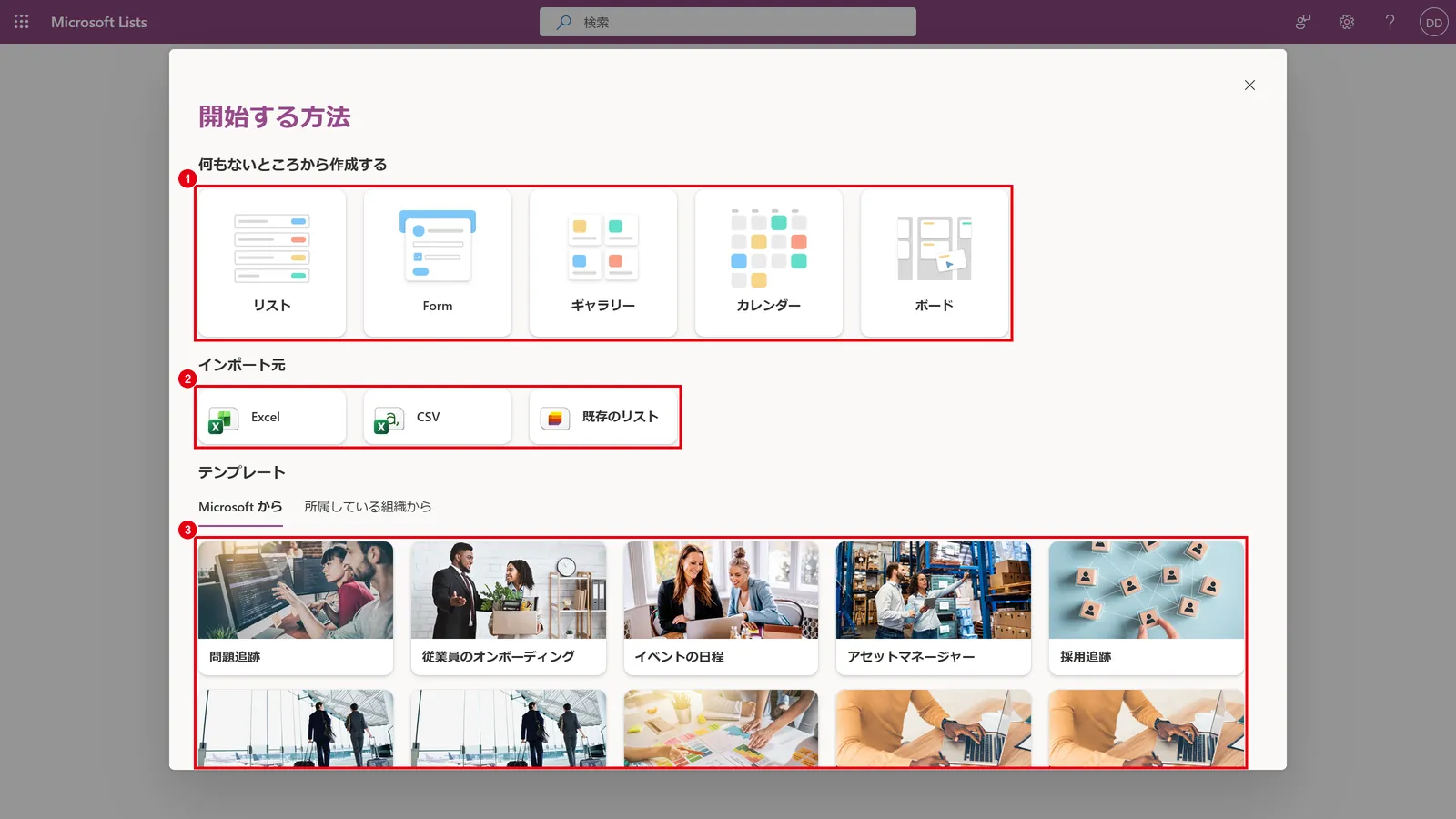Select the アセットマネージャー template
The width and height of the screenshot is (1456, 819).
click(x=934, y=608)
